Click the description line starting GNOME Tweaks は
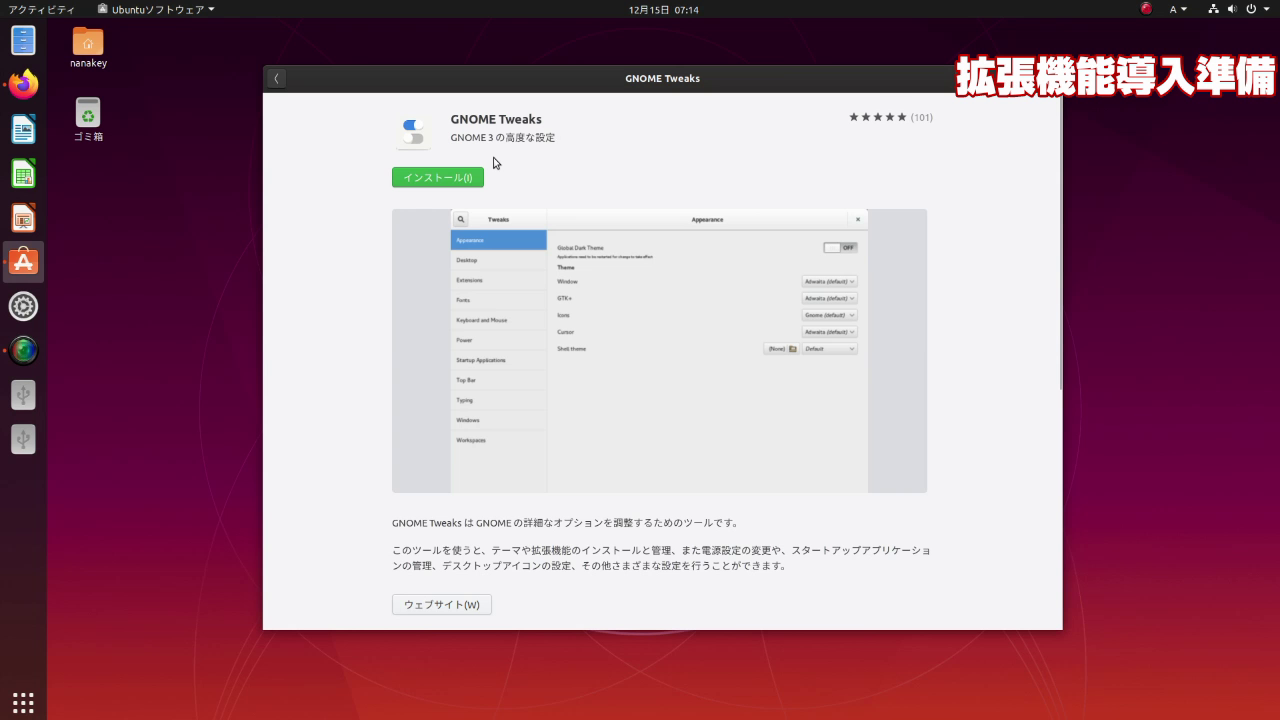 (565, 523)
